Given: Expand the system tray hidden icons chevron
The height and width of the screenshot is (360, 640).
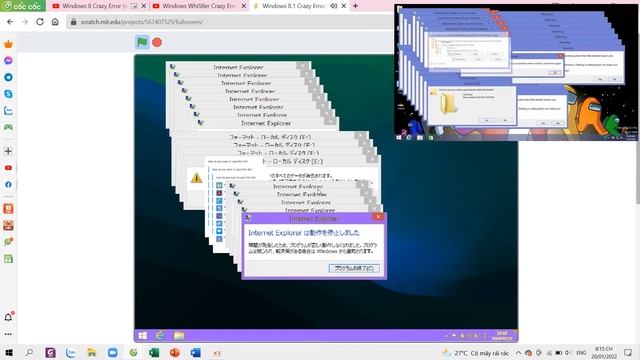Looking at the screenshot, I should tap(518, 353).
